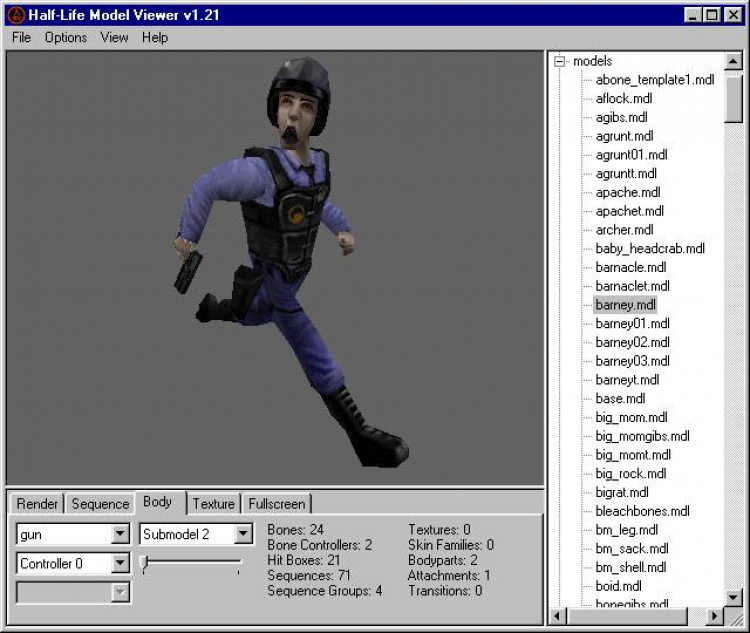Click the 'Bones: 24' info text
The height and width of the screenshot is (633, 750).
click(295, 530)
